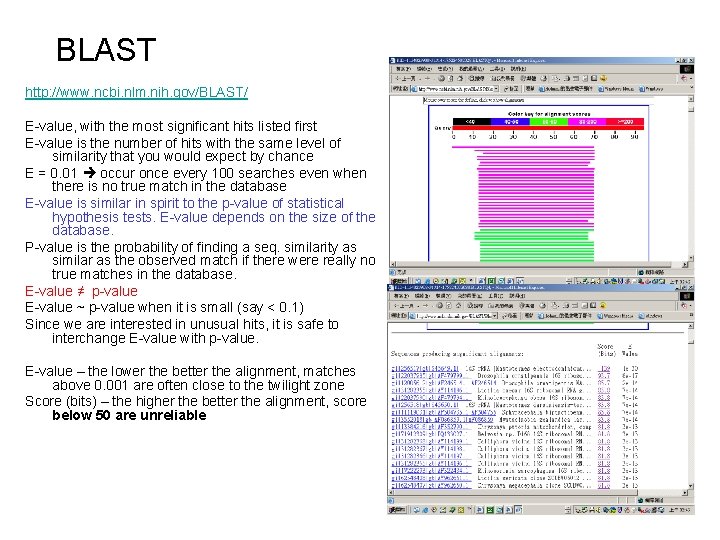Click system tray clock on bottom taskbar

tap(680, 510)
